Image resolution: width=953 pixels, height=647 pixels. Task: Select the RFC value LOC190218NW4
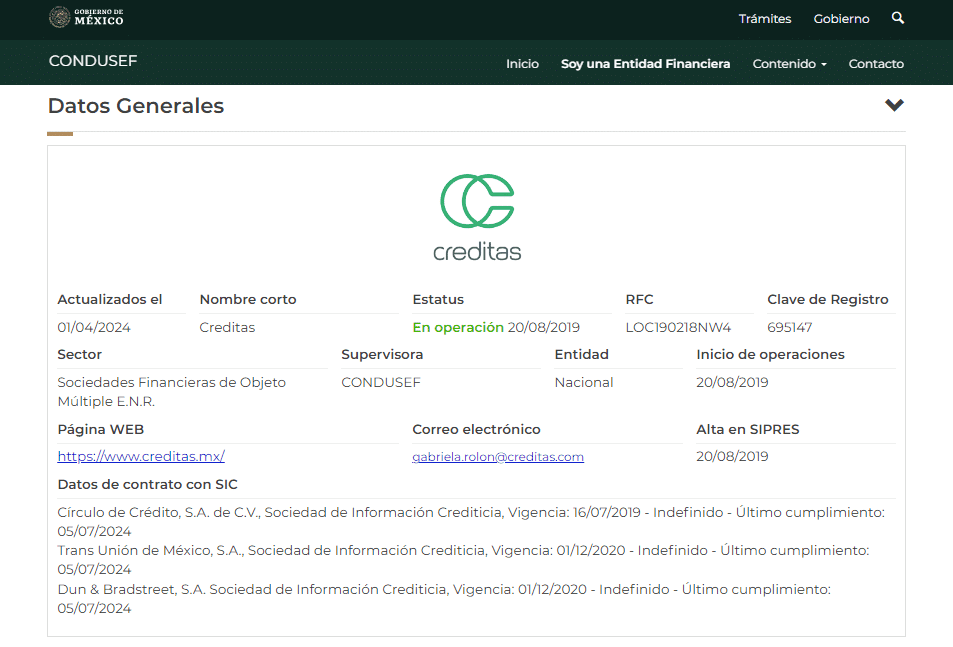pos(678,328)
